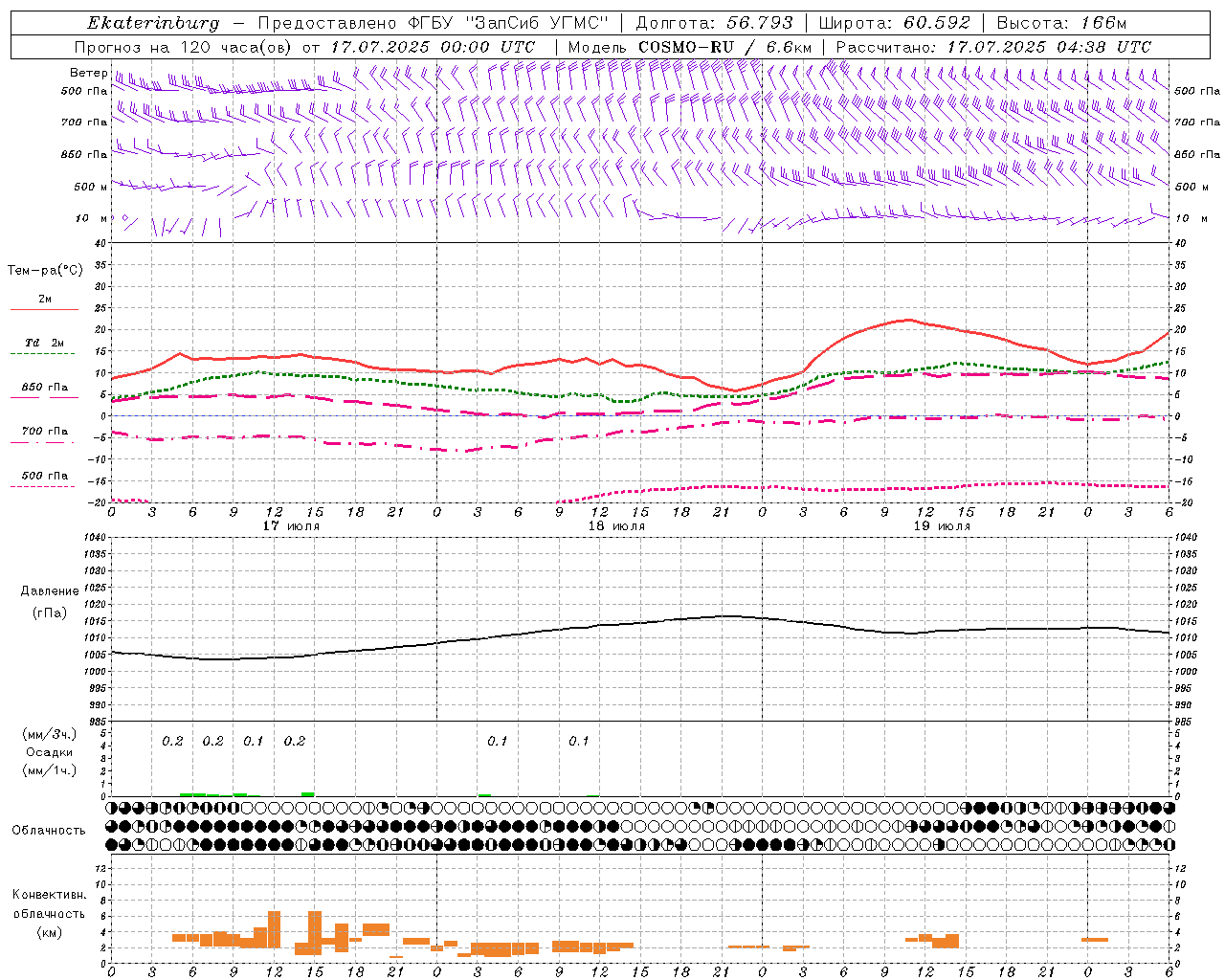
Task: Click the Долгота: 56.793 value
Action: tap(714, 23)
